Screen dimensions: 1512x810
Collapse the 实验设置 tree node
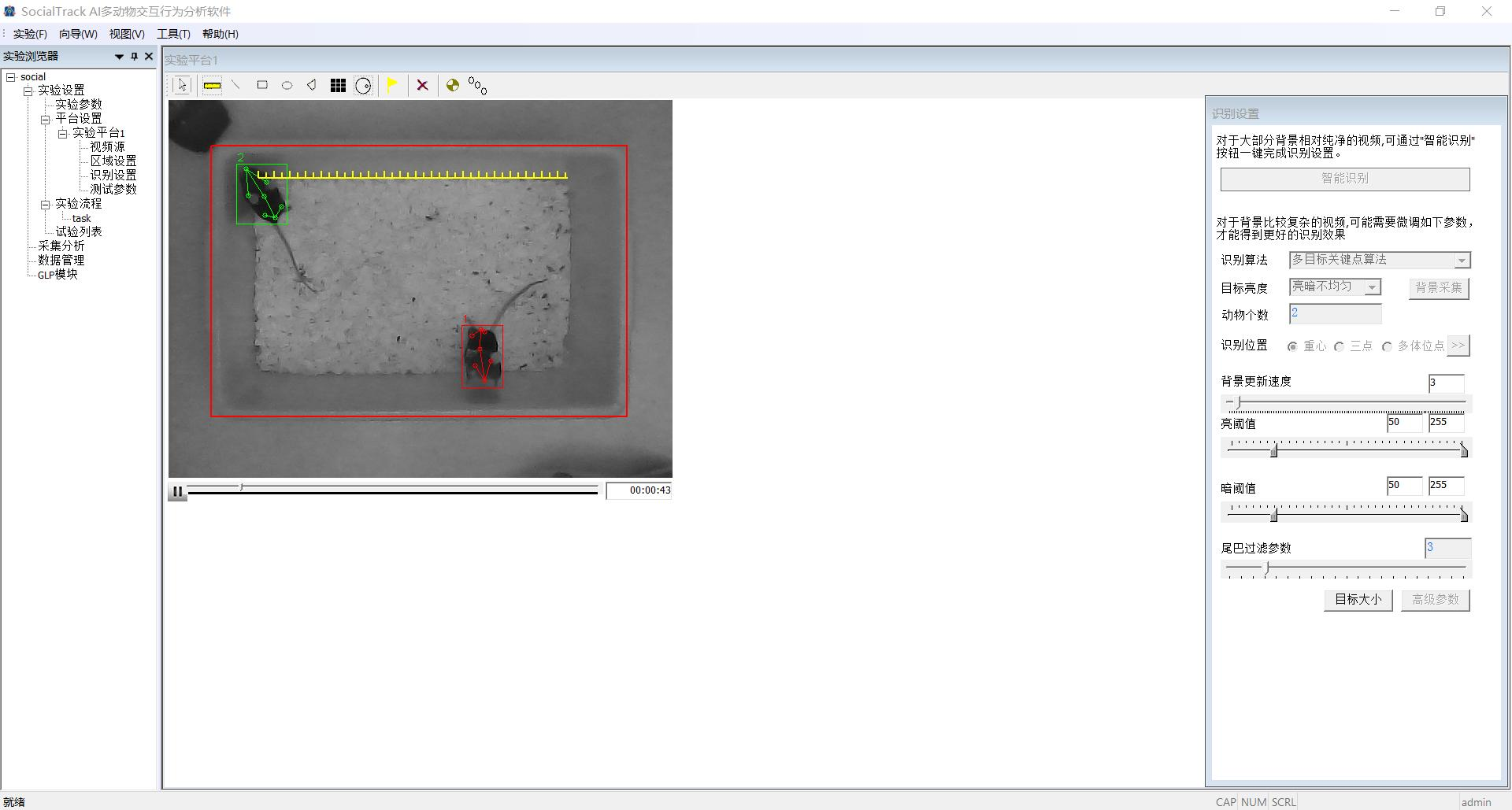point(28,91)
